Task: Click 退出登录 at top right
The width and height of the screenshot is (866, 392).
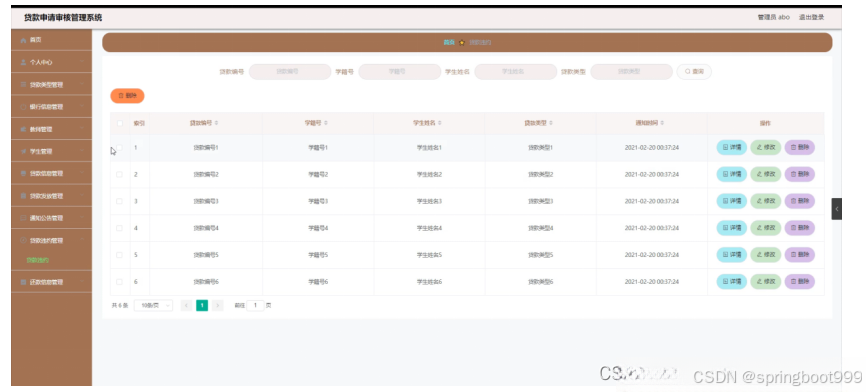Action: click(x=811, y=18)
